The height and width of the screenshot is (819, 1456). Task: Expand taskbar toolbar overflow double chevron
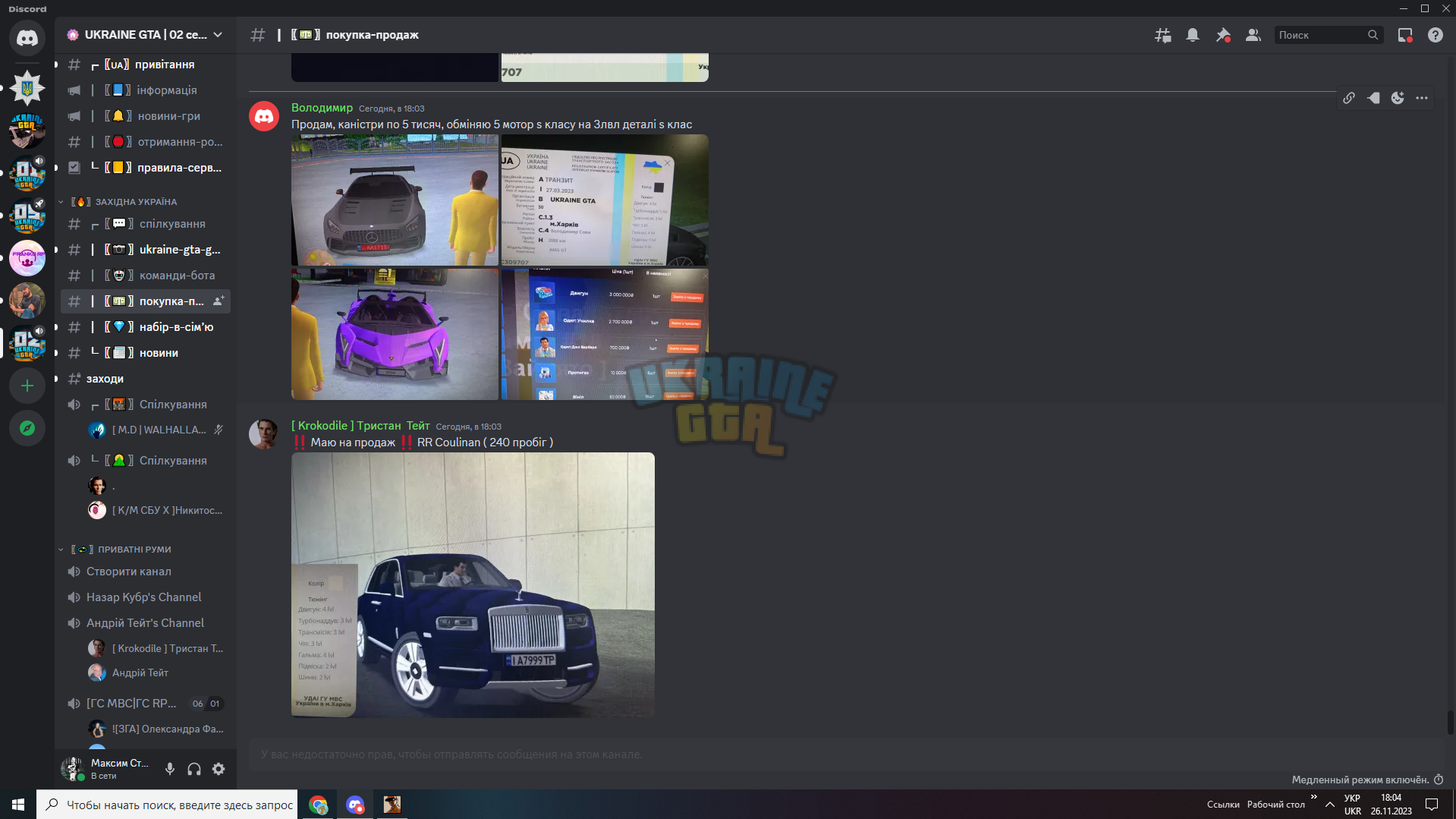tap(1313, 796)
